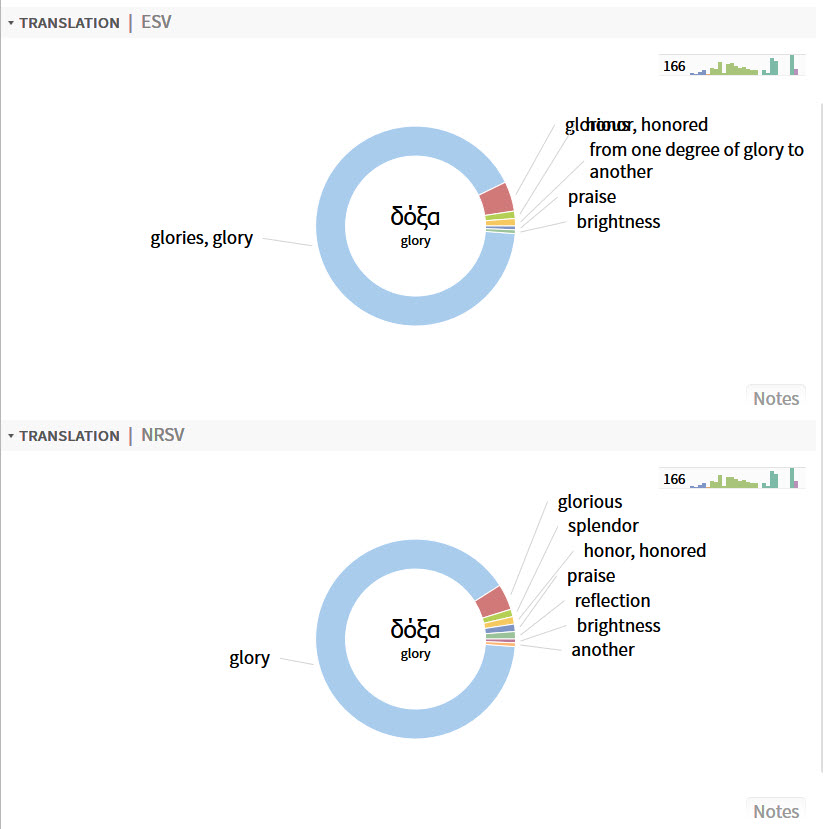Click the 'splendor' sense label
Image resolution: width=823 pixels, height=829 pixels.
(x=603, y=525)
